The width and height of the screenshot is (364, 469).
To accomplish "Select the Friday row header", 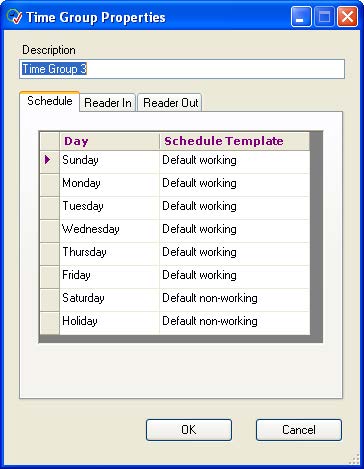I will (x=49, y=277).
